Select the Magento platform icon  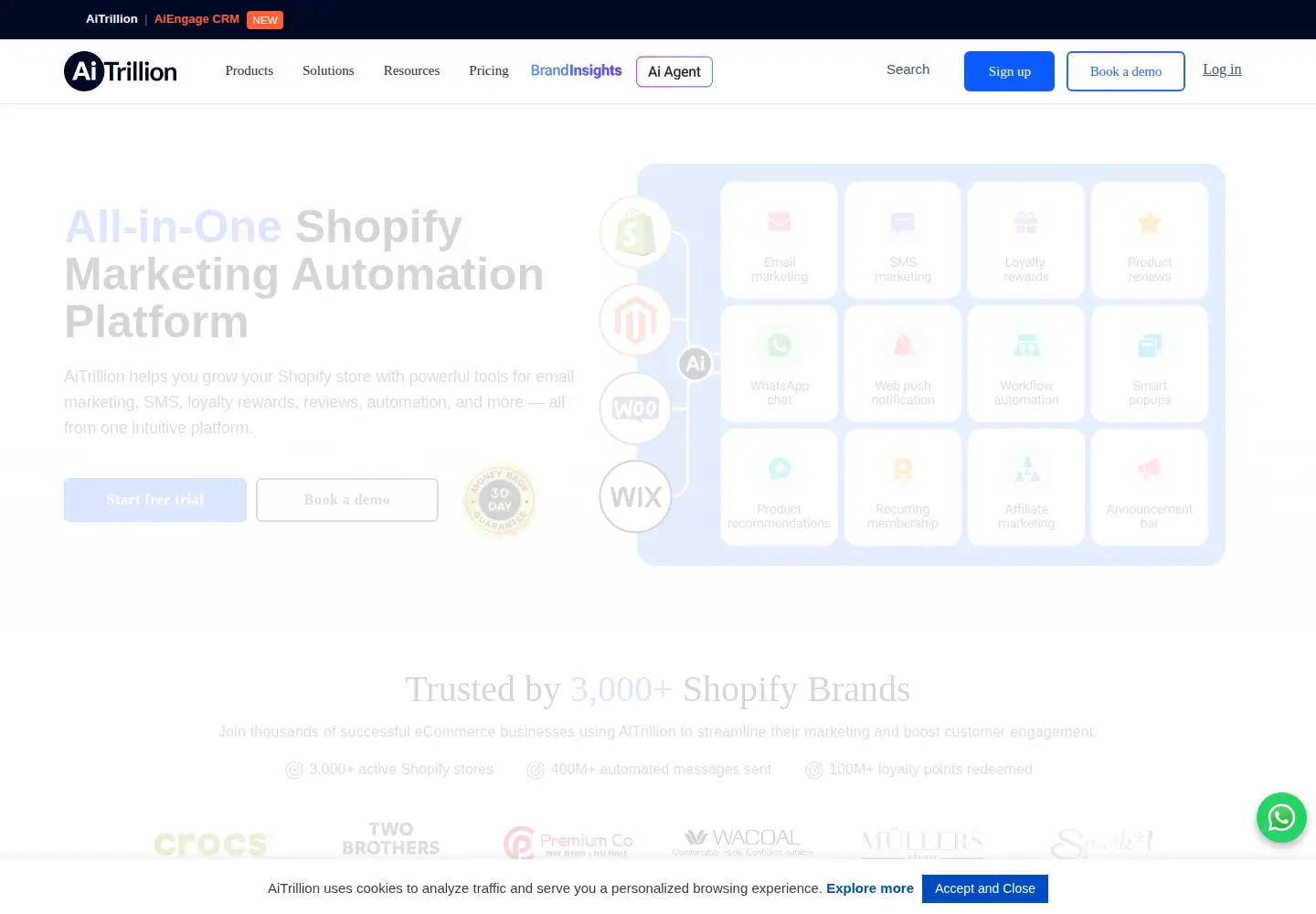[x=635, y=321]
